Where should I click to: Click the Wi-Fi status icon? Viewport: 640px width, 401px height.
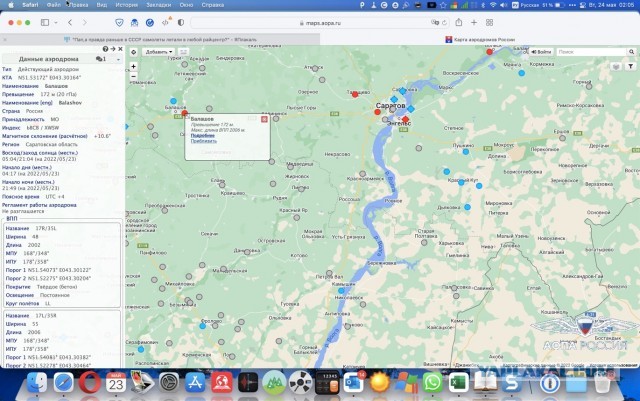pyautogui.click(x=493, y=5)
